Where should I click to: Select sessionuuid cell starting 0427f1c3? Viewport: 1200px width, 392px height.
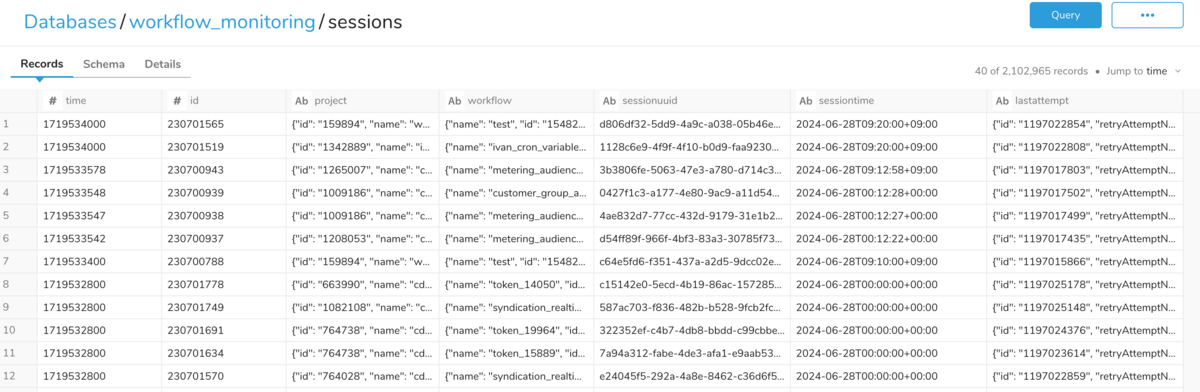tap(692, 192)
